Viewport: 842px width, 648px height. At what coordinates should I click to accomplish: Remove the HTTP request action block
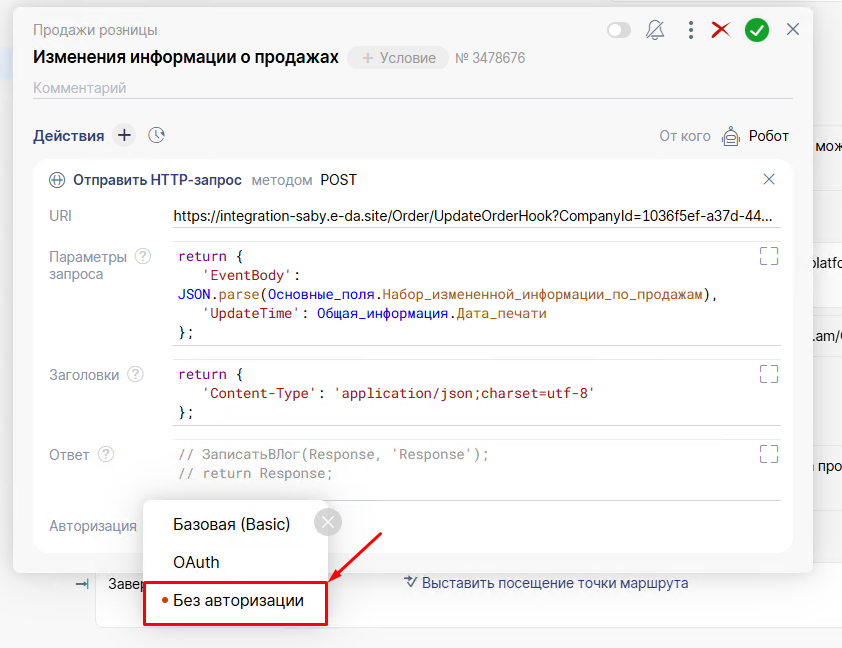769,180
